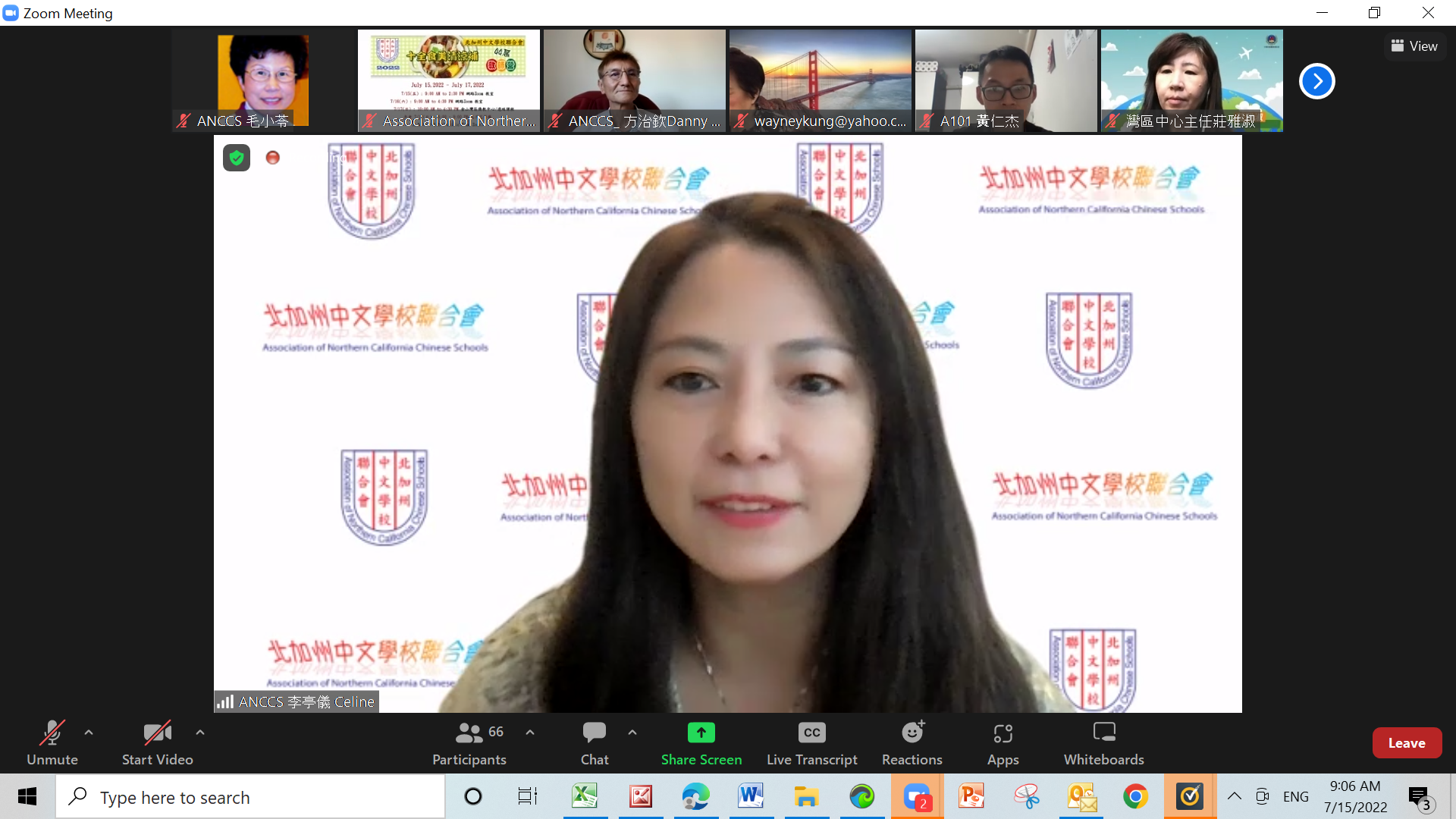Unmute the microphone
Screen dimensions: 1456x819
pyautogui.click(x=52, y=743)
